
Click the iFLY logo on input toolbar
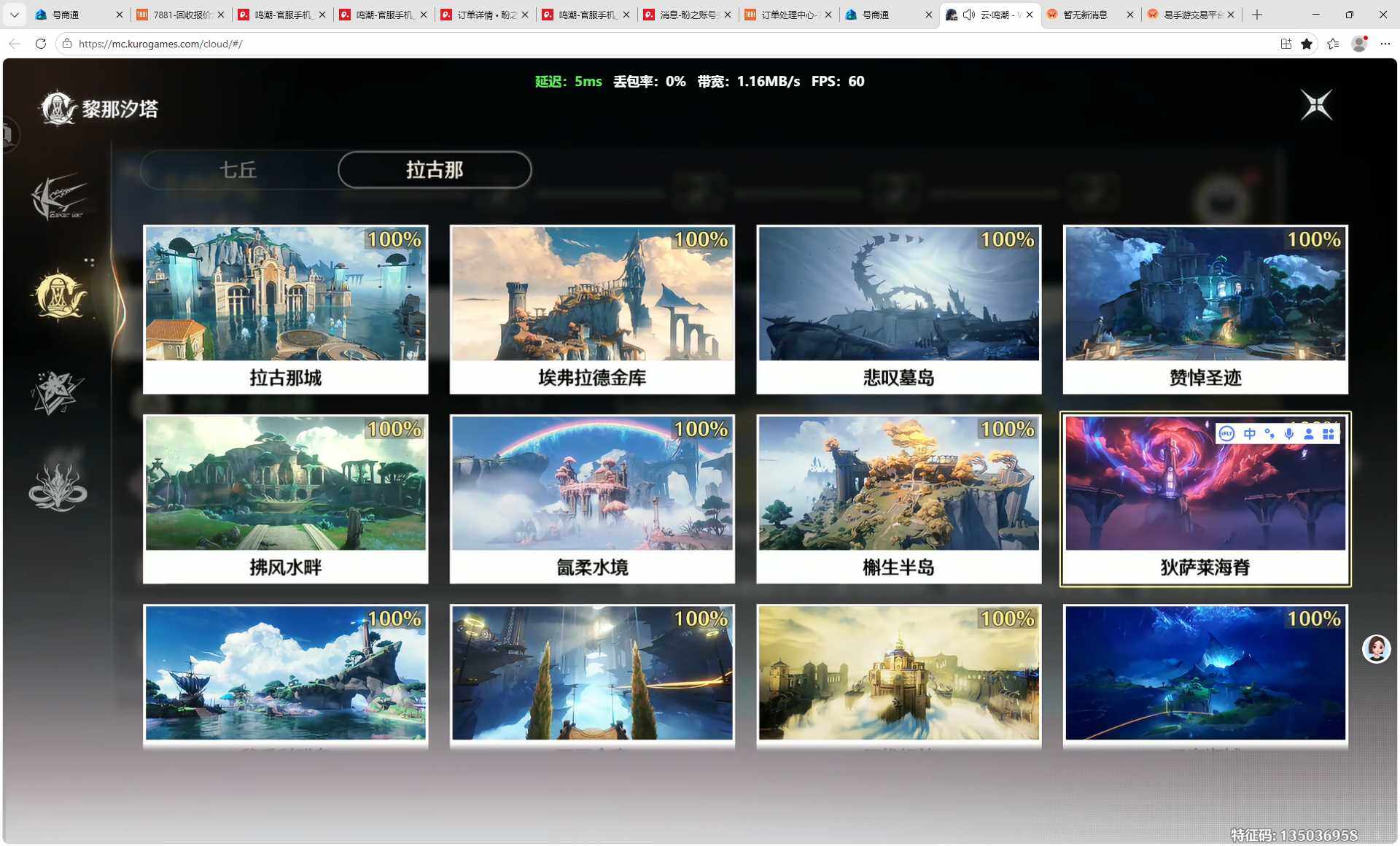pos(1226,434)
